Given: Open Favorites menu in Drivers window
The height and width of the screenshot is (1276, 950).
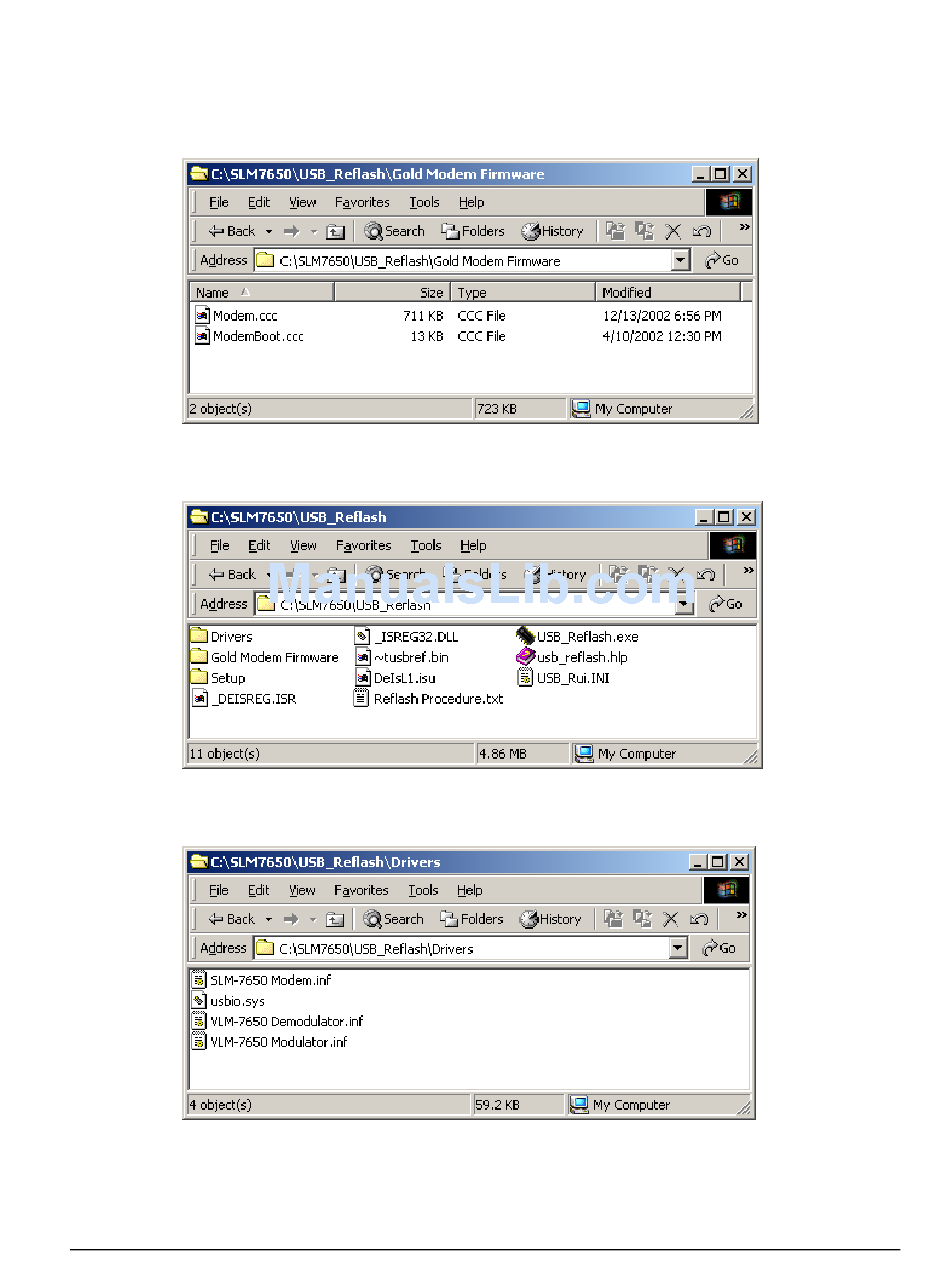Looking at the screenshot, I should [x=361, y=891].
